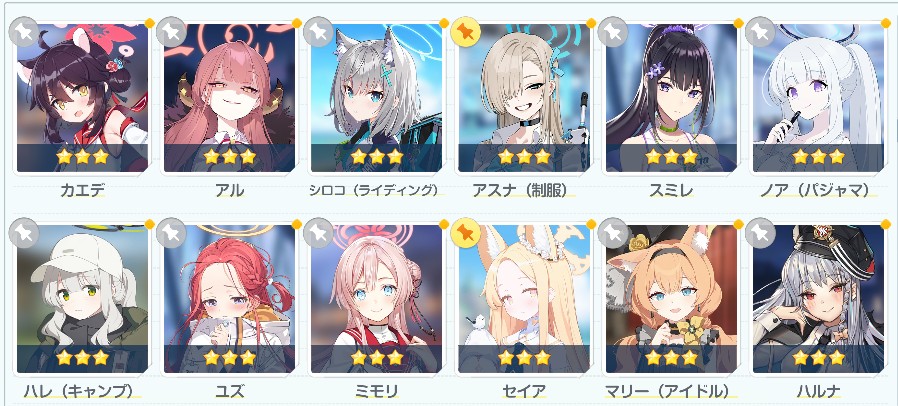Click the ミモリ name label
This screenshot has height=406, width=898.
pyautogui.click(x=376, y=392)
